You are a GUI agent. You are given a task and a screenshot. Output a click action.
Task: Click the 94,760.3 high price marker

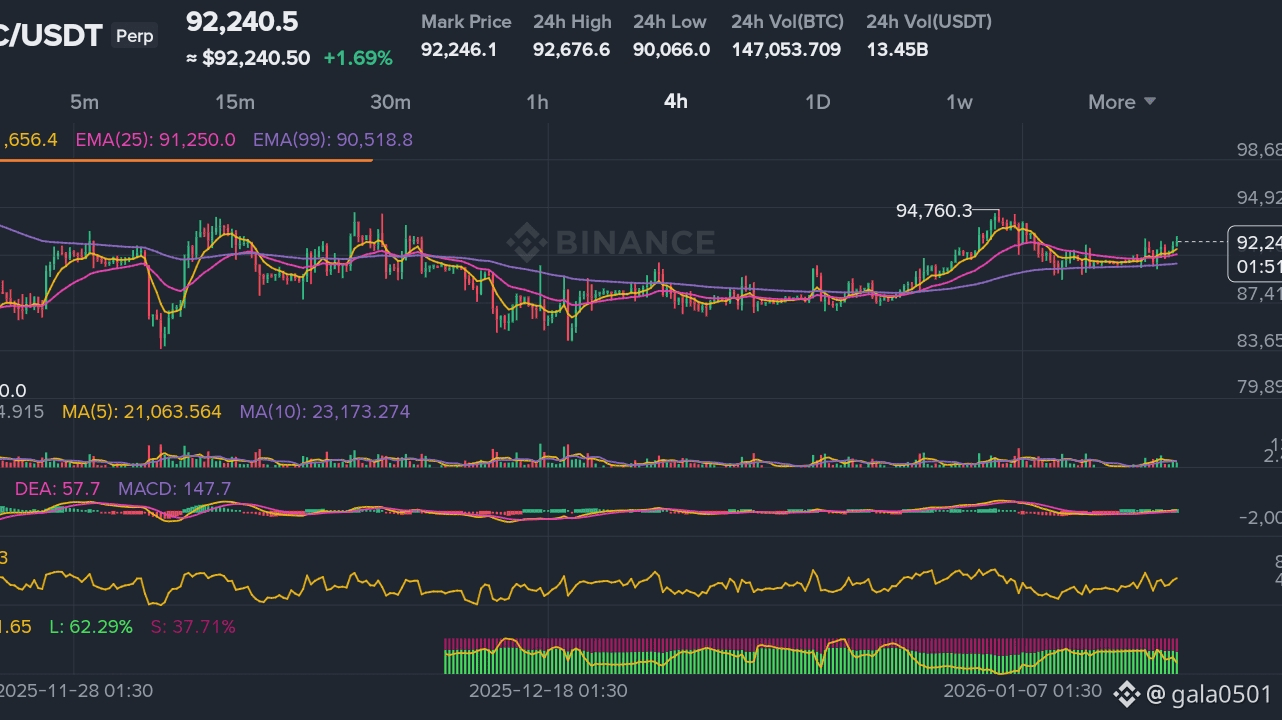point(934,211)
